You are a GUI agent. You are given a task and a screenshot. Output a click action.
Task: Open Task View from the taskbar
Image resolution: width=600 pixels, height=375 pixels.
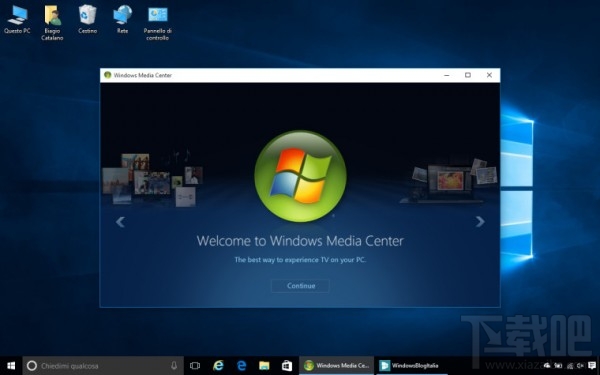point(195,365)
